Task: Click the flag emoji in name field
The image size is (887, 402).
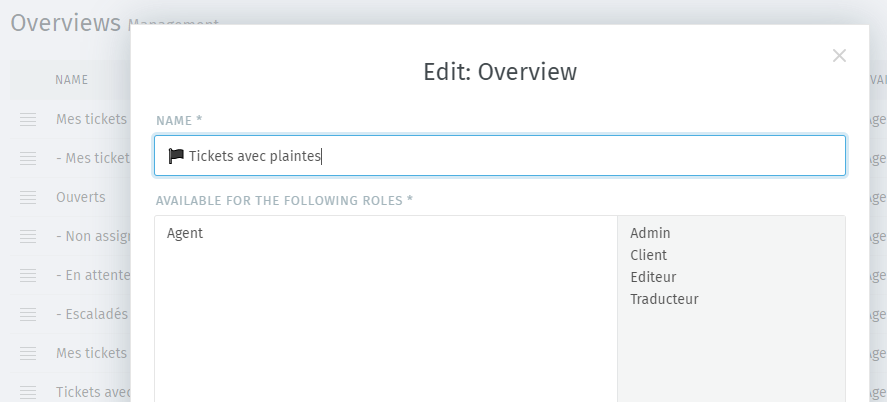Action: [176, 155]
